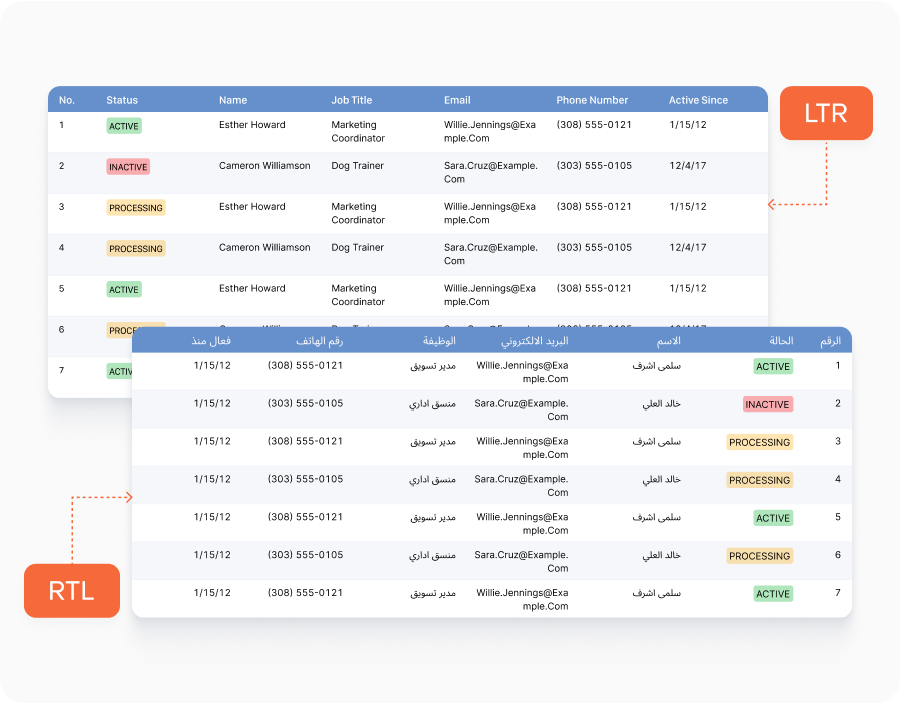Click the Active Since column header
This screenshot has width=900, height=703.
pos(698,100)
